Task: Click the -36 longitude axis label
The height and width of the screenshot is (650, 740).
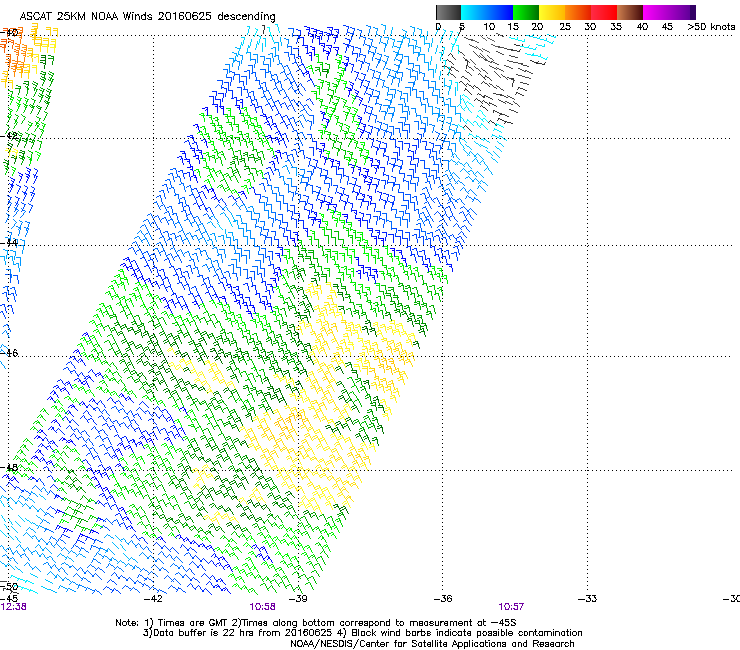Action: [443, 599]
